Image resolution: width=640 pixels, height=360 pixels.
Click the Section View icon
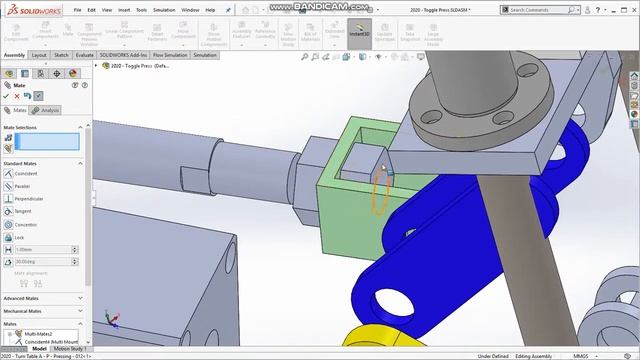click(336, 57)
